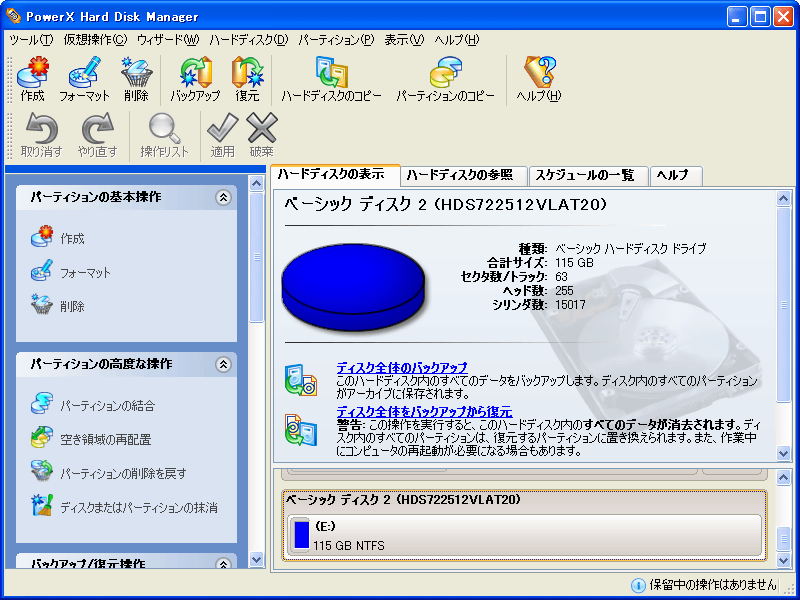This screenshot has width=800, height=600.
Task: Click the disk info pane scroll-up arrow
Action: (x=783, y=198)
